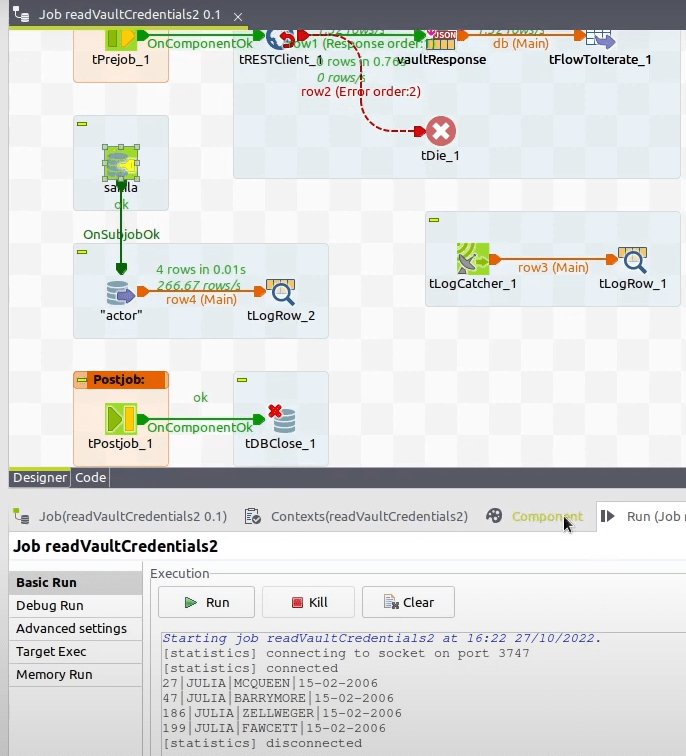Collapse the tLogCatcher_1 subjob box
This screenshot has height=756, width=686.
[x=434, y=220]
